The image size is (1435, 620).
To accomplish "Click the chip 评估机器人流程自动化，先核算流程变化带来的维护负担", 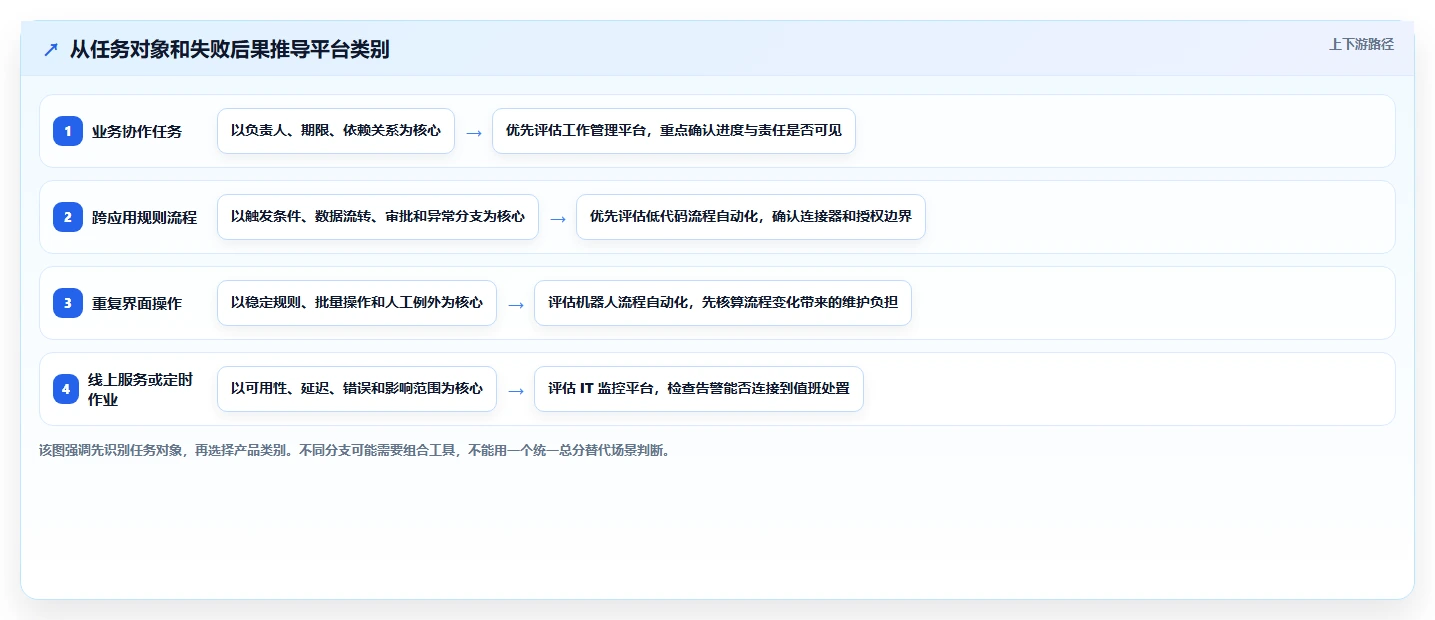I will click(723, 303).
